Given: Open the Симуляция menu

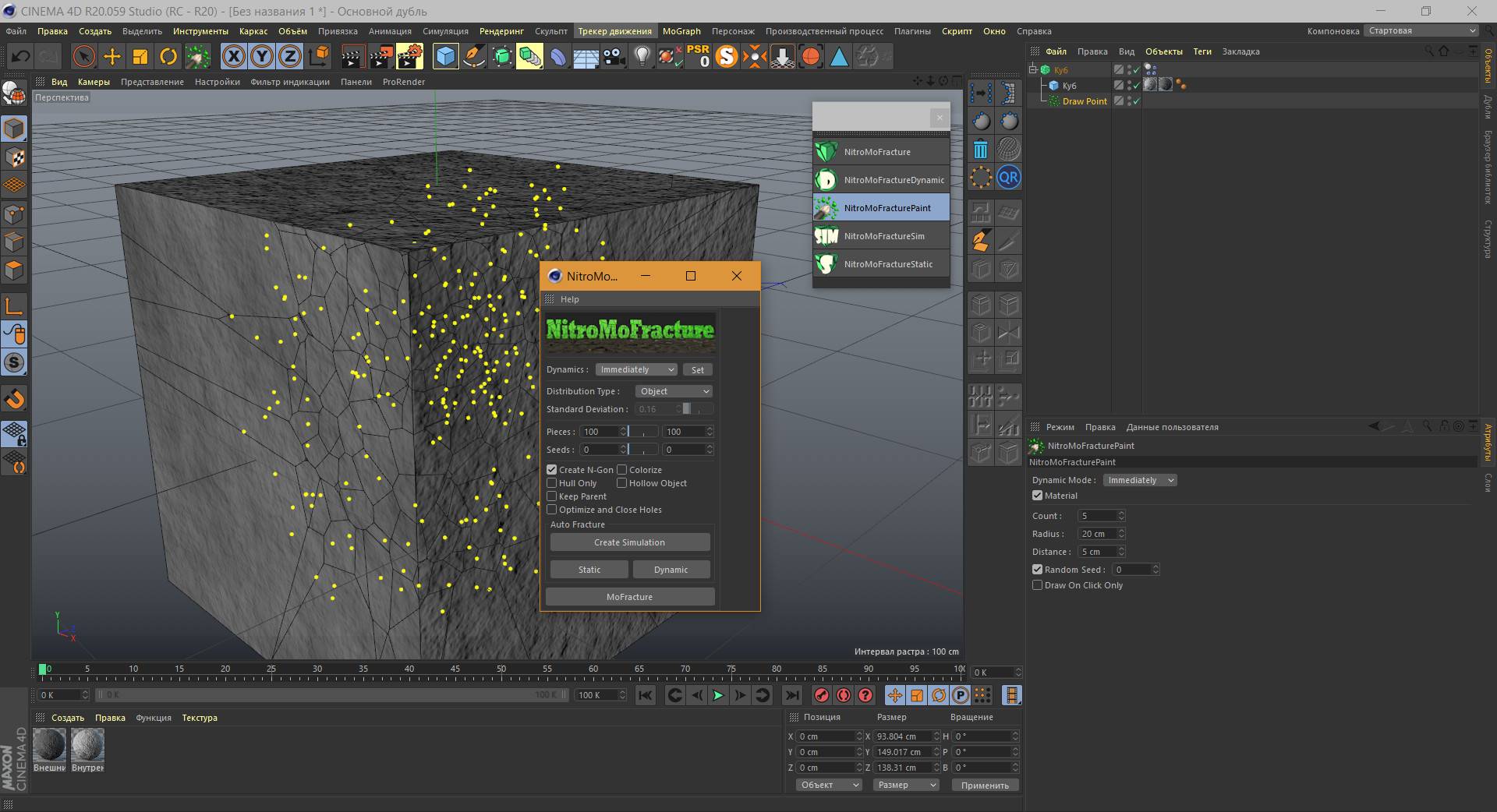Looking at the screenshot, I should click(x=445, y=31).
